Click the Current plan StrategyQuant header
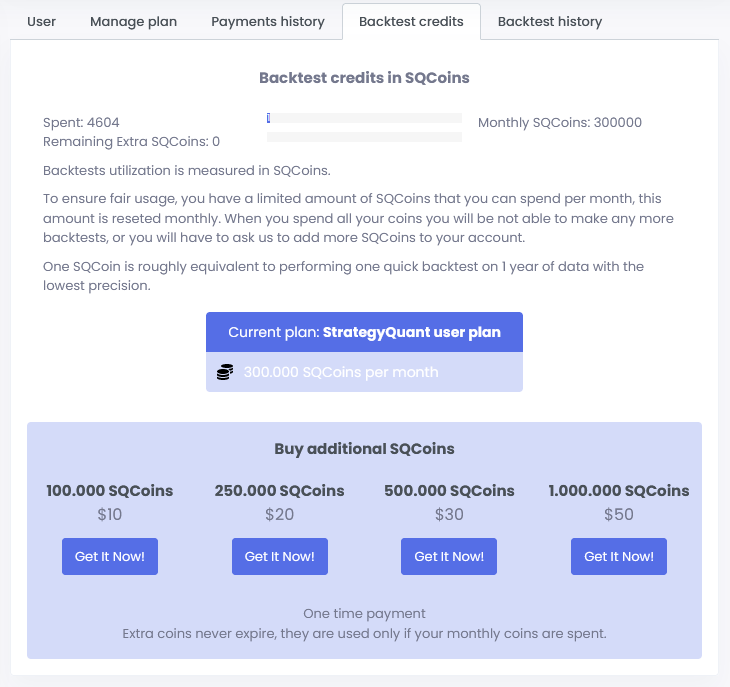730x687 pixels. [364, 332]
